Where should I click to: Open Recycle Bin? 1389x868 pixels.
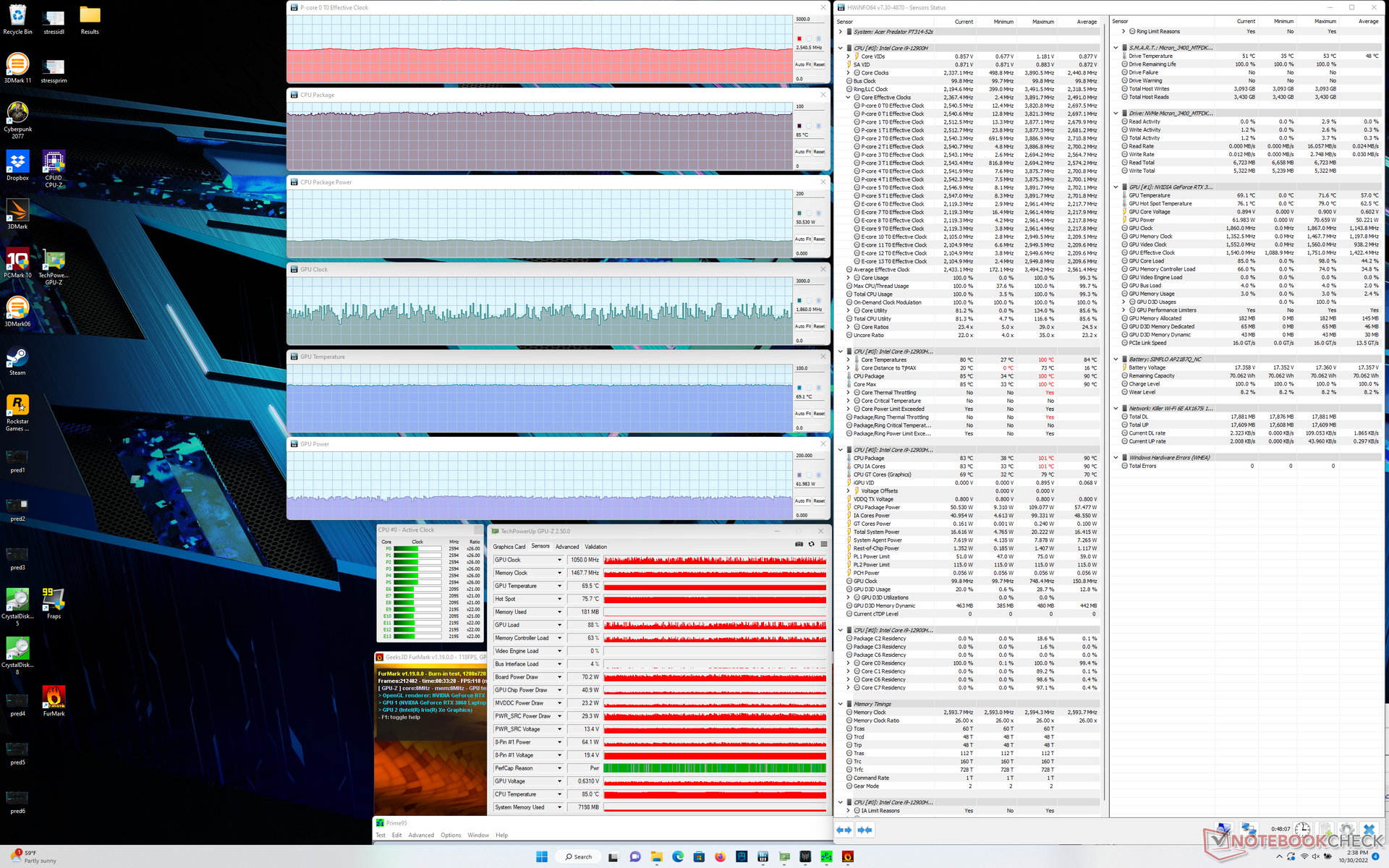pyautogui.click(x=17, y=20)
